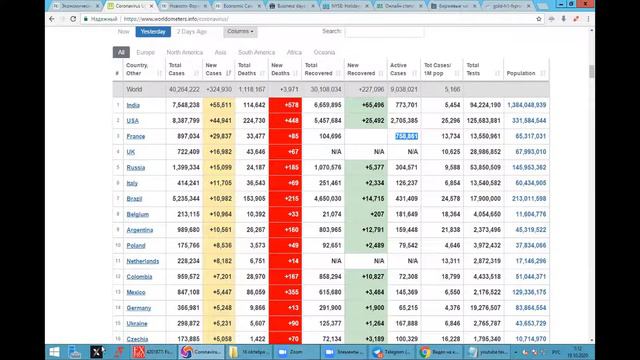Click the system tray clock
The height and width of the screenshot is (360, 640).
click(578, 352)
